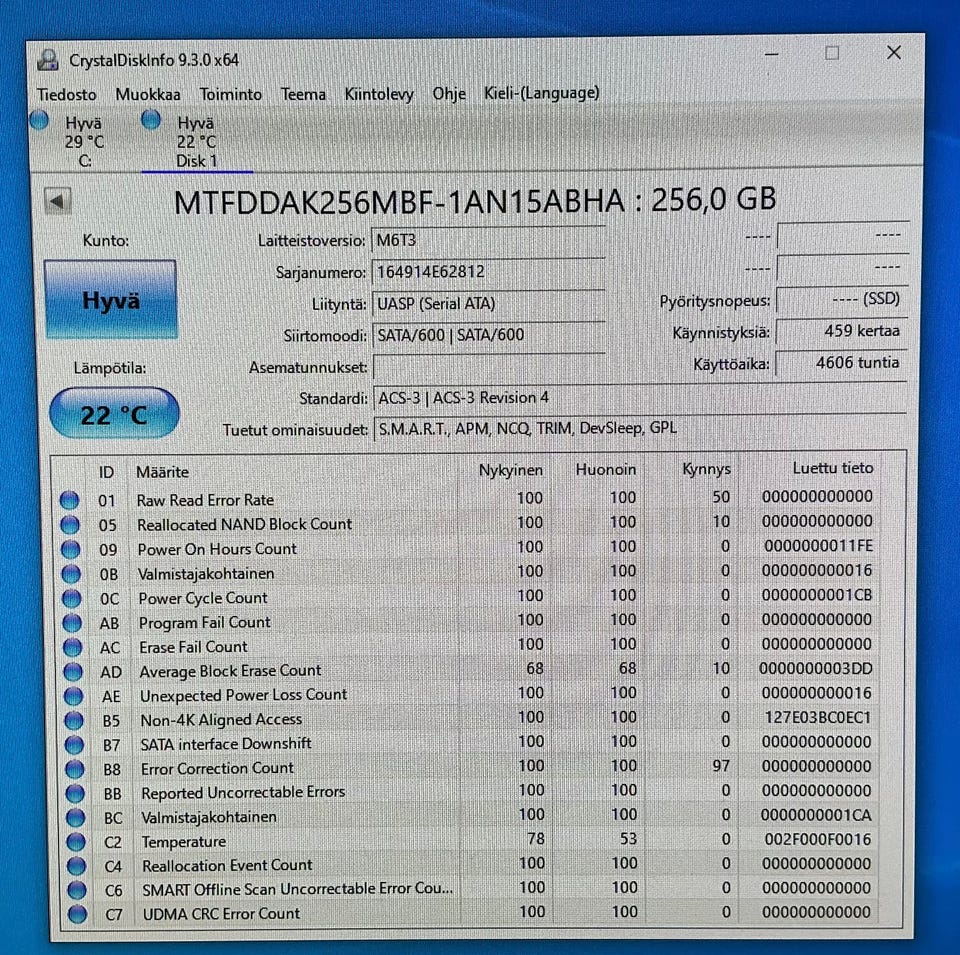Screen dimensions: 960x955
Task: Click the status orb in row 0B
Action: click(x=71, y=574)
